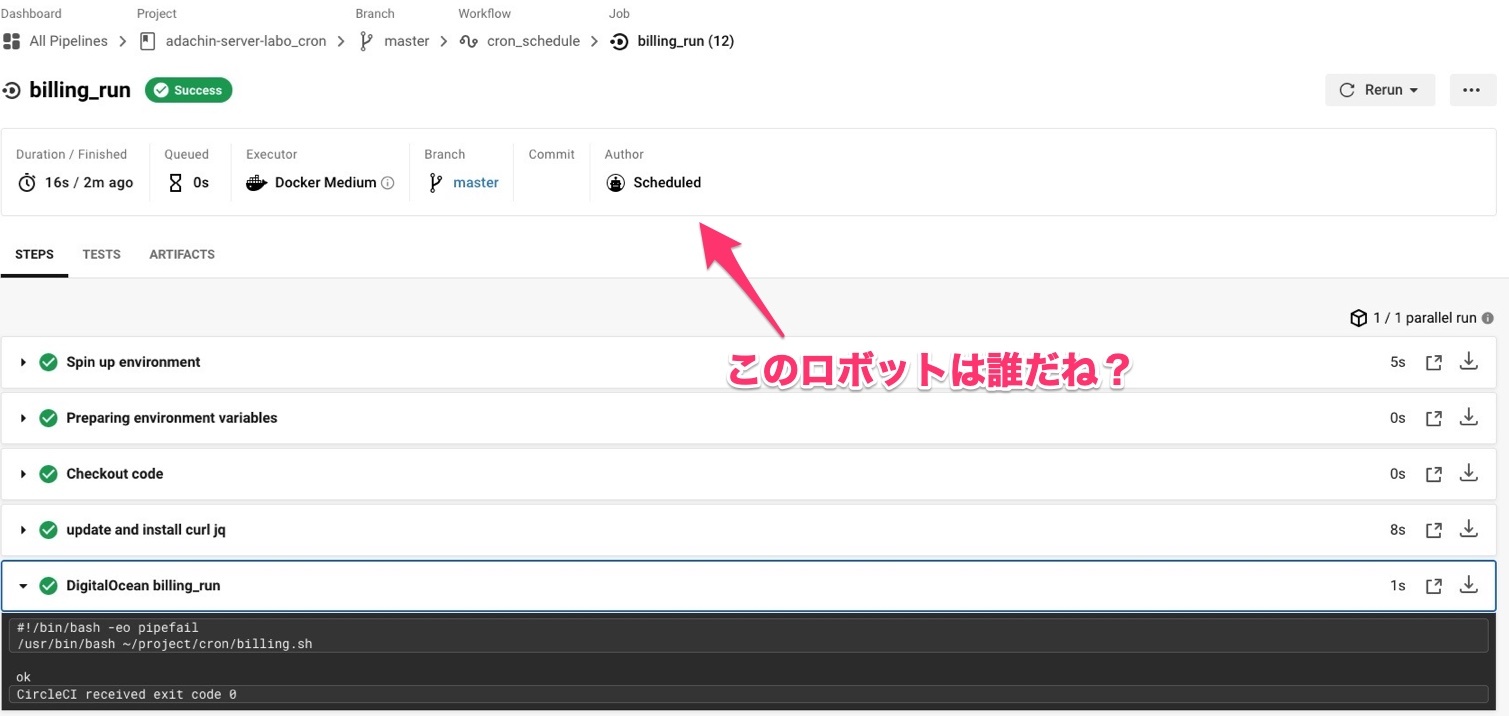Open the master branch link in details

click(475, 183)
